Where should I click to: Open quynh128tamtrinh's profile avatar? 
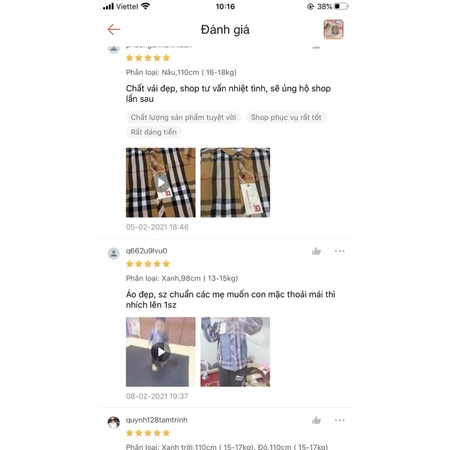(114, 422)
